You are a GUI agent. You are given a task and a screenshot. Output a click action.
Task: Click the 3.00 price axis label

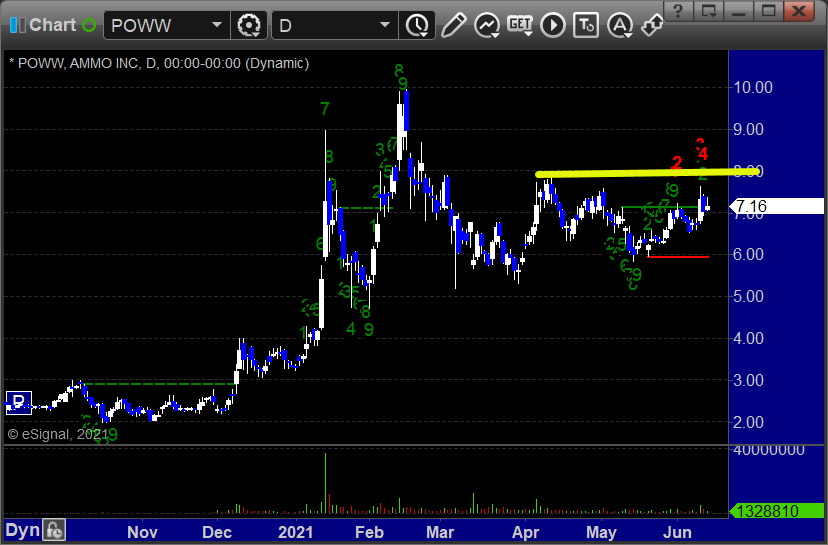pos(749,380)
